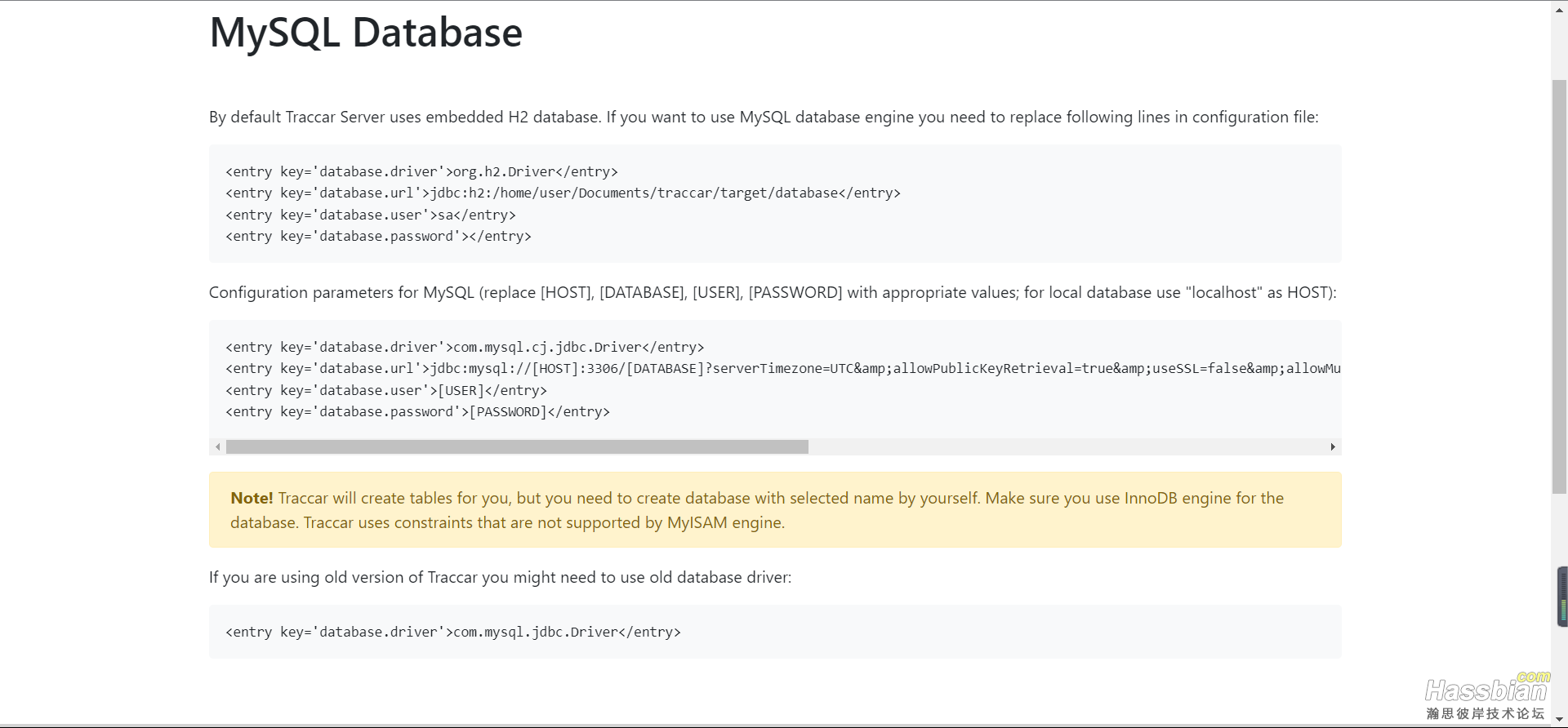Click the horizontal scrollbar thumb in code block
The height and width of the screenshot is (728, 1568).
tap(517, 447)
